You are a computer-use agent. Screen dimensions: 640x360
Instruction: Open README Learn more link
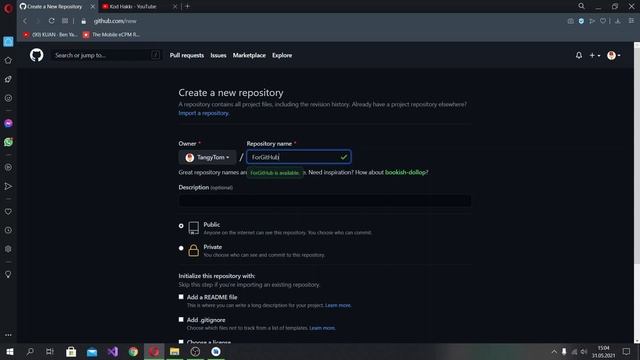click(x=338, y=305)
